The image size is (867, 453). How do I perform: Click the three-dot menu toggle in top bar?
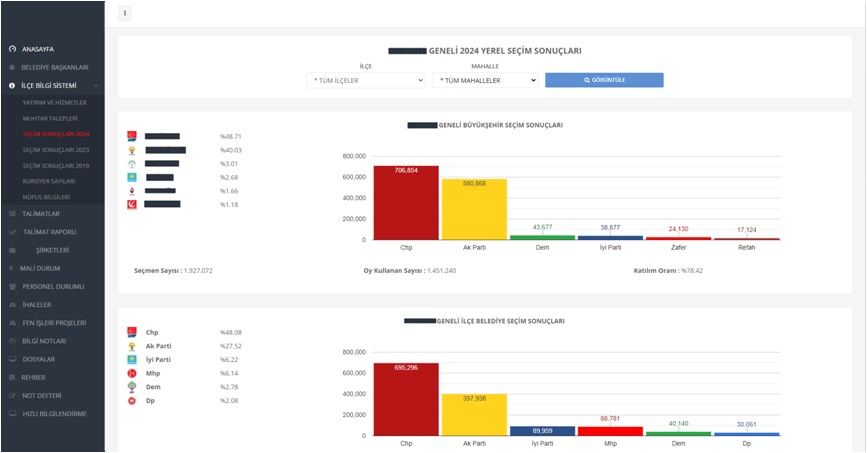[x=125, y=14]
